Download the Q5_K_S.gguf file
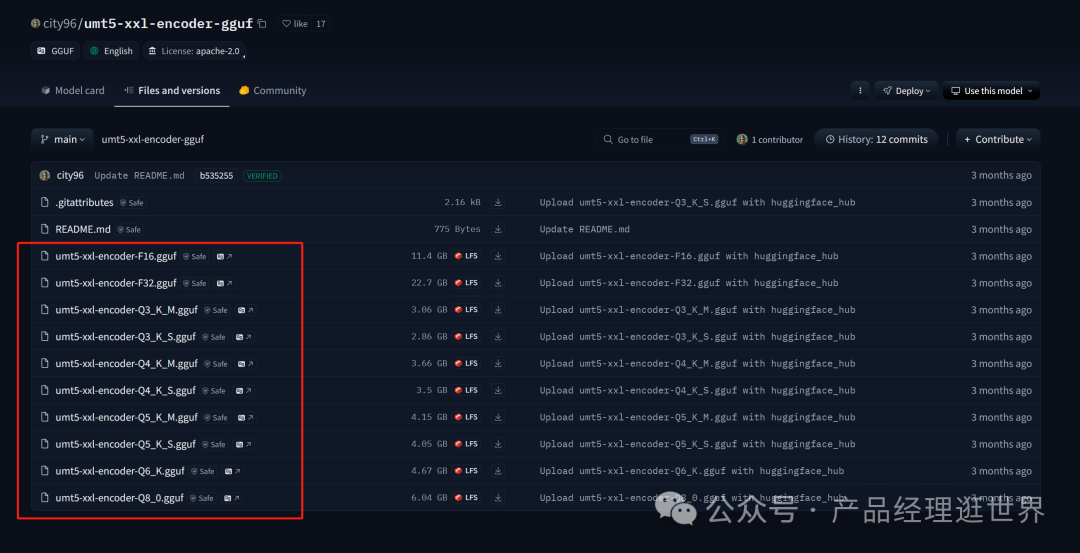The image size is (1080, 553). point(498,444)
